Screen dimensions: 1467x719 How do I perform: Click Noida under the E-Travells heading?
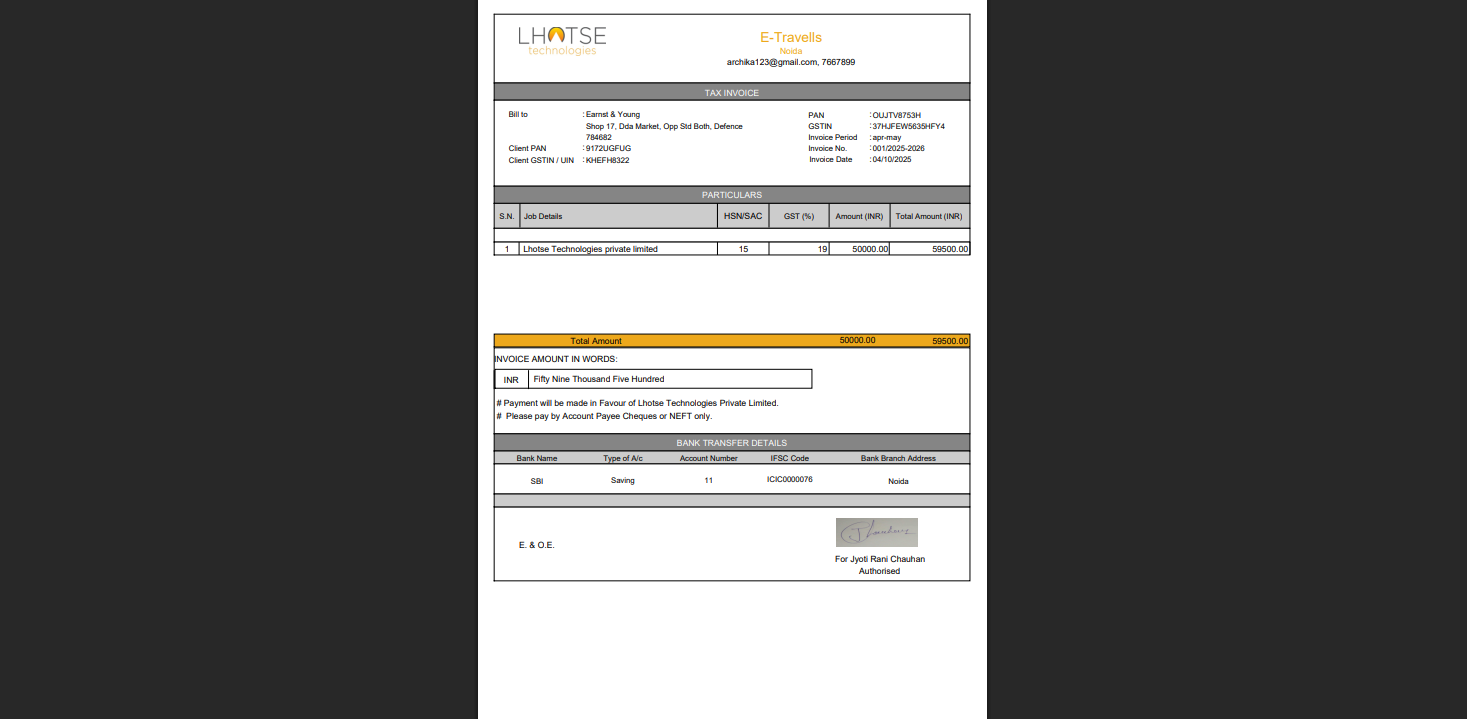click(791, 50)
